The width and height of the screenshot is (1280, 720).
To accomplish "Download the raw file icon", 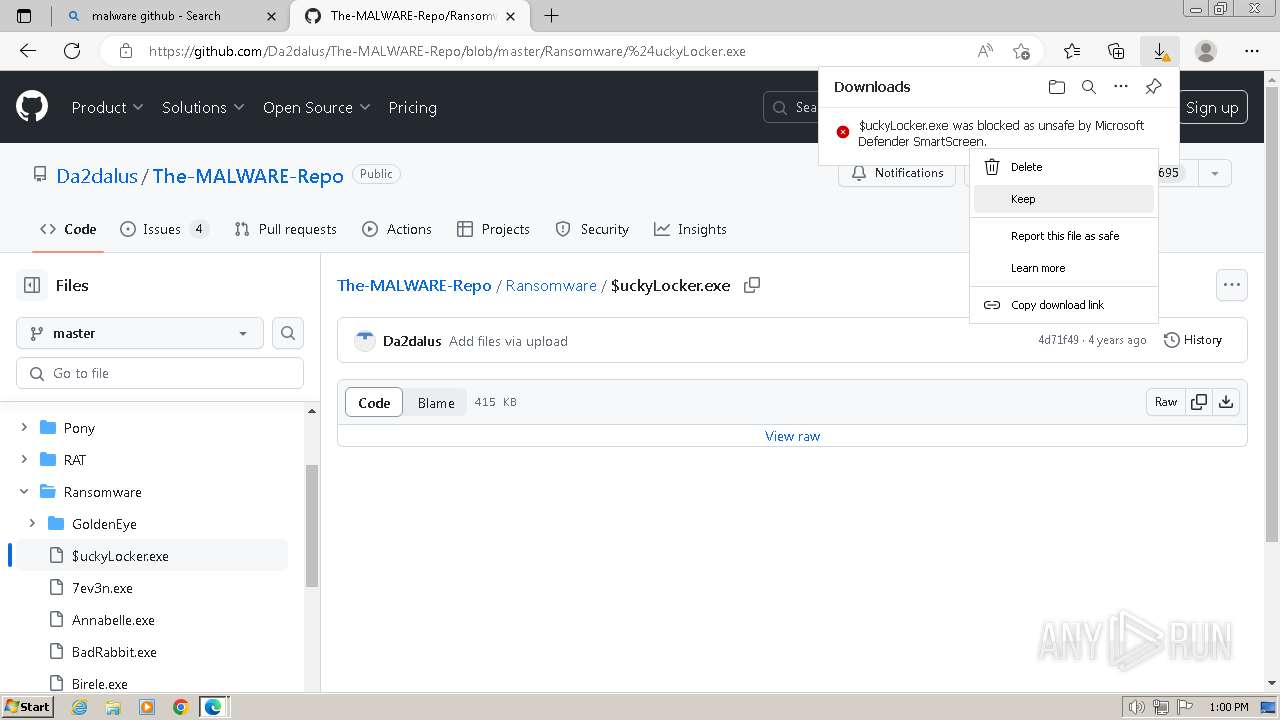I will [x=1226, y=402].
